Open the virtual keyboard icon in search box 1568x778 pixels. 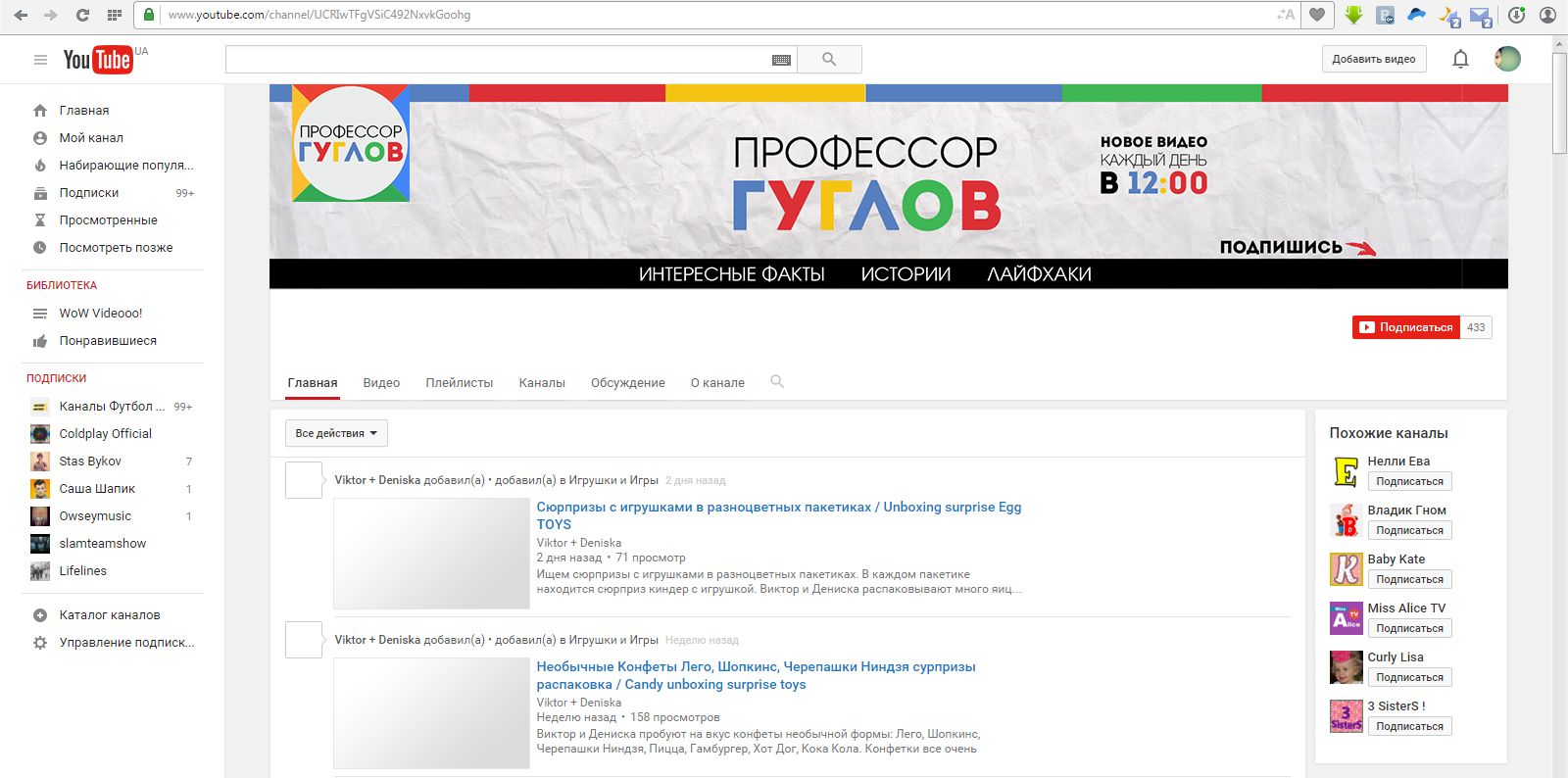click(x=781, y=60)
